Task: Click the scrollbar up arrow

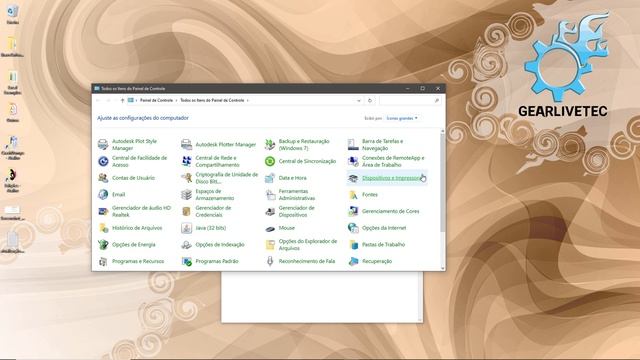Action: [x=442, y=131]
